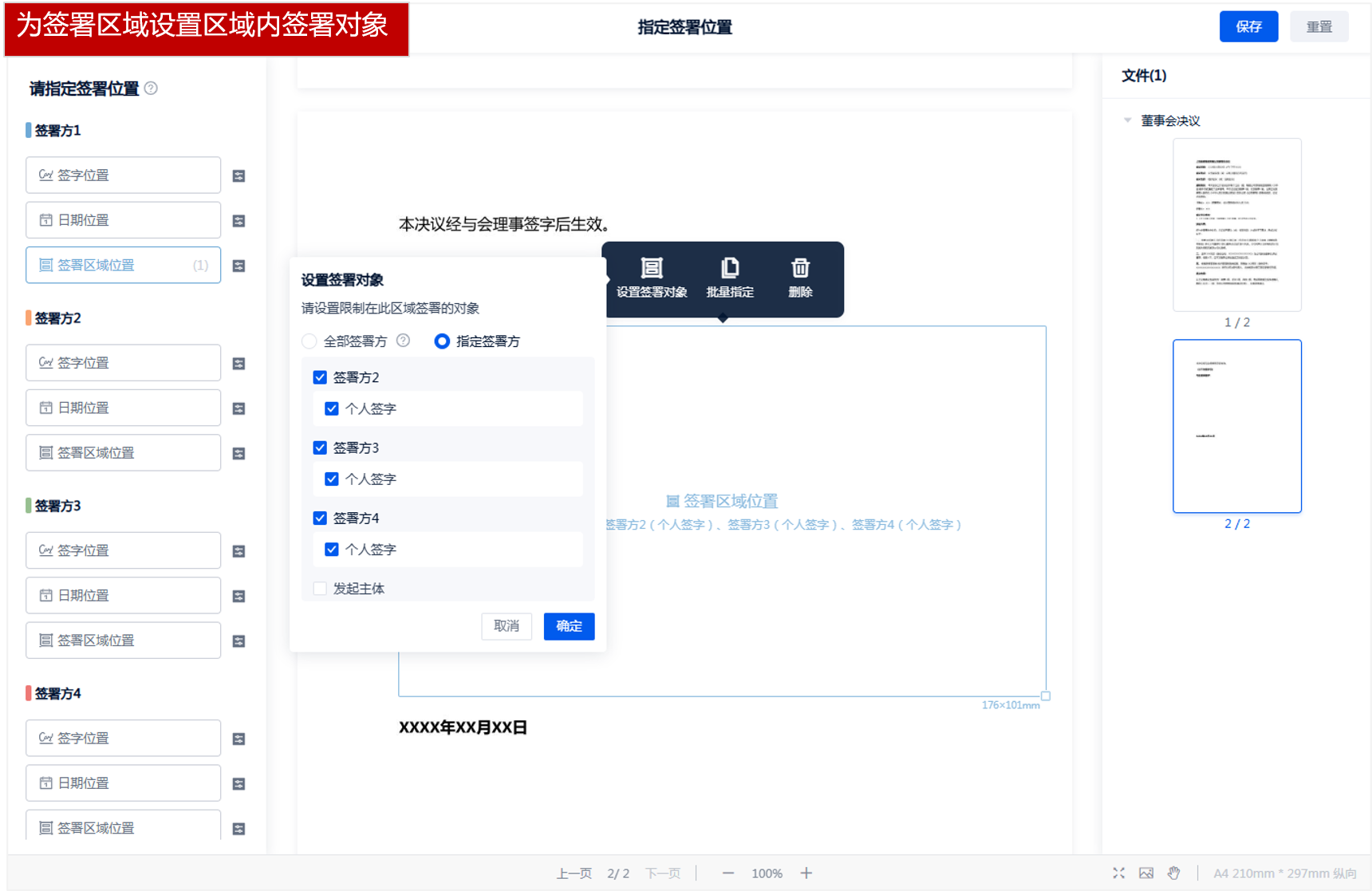This screenshot has height=891, width=1372.
Task: Click the 批量指定 copy icon
Action: click(729, 269)
